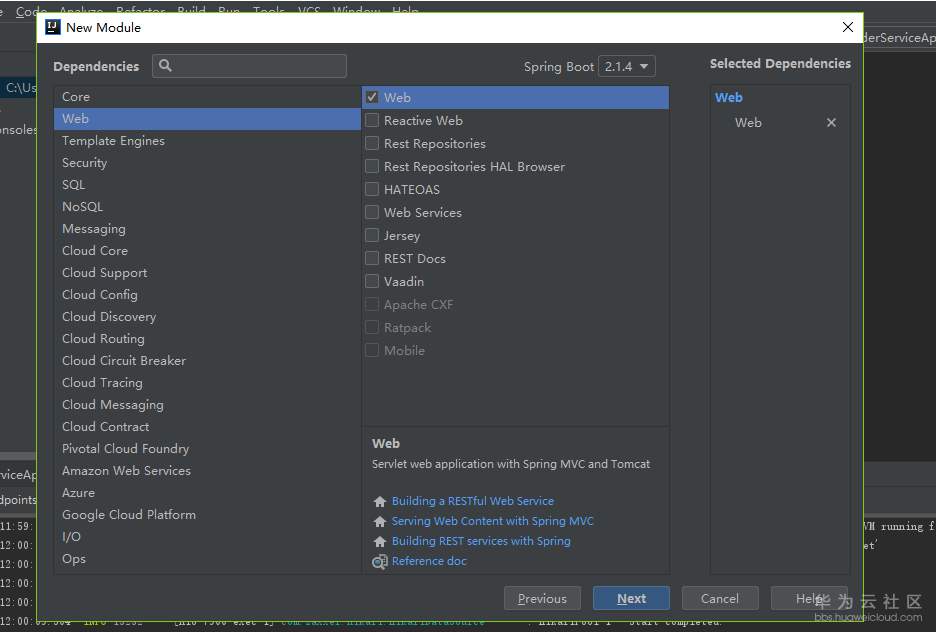Open Serving Web Content with Spring MVC link
The height and width of the screenshot is (632, 936).
click(492, 522)
